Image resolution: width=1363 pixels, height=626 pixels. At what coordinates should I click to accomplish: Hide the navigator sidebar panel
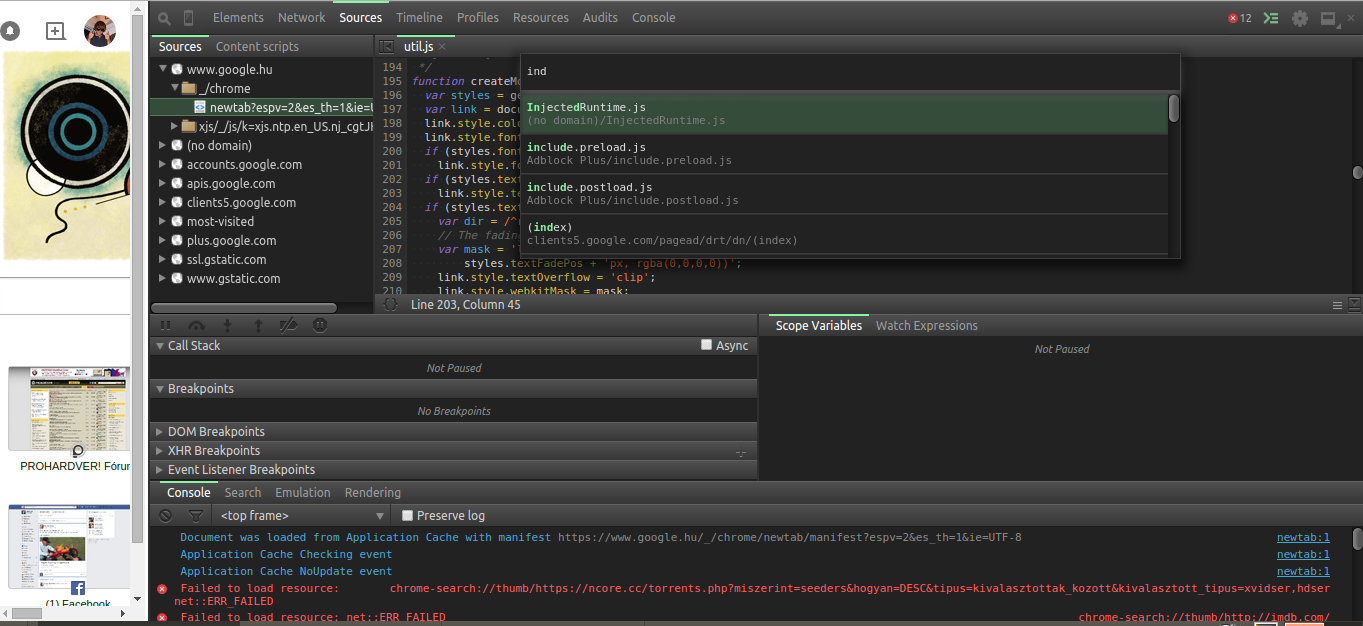[x=387, y=46]
